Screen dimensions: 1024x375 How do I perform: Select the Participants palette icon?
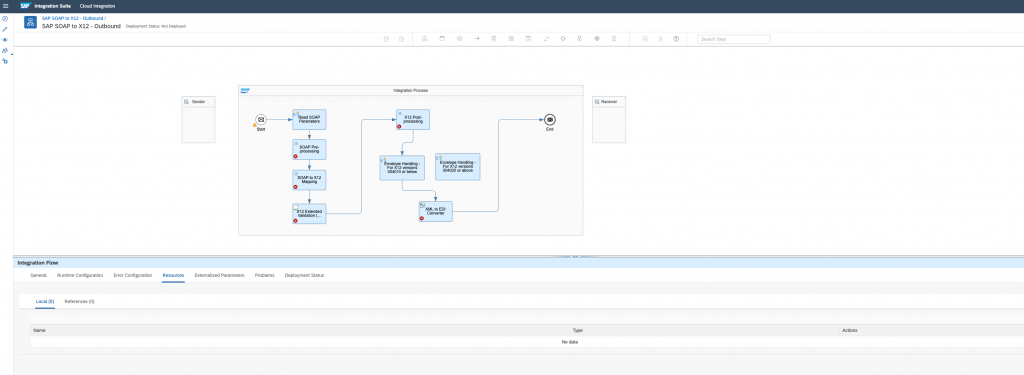(x=424, y=39)
